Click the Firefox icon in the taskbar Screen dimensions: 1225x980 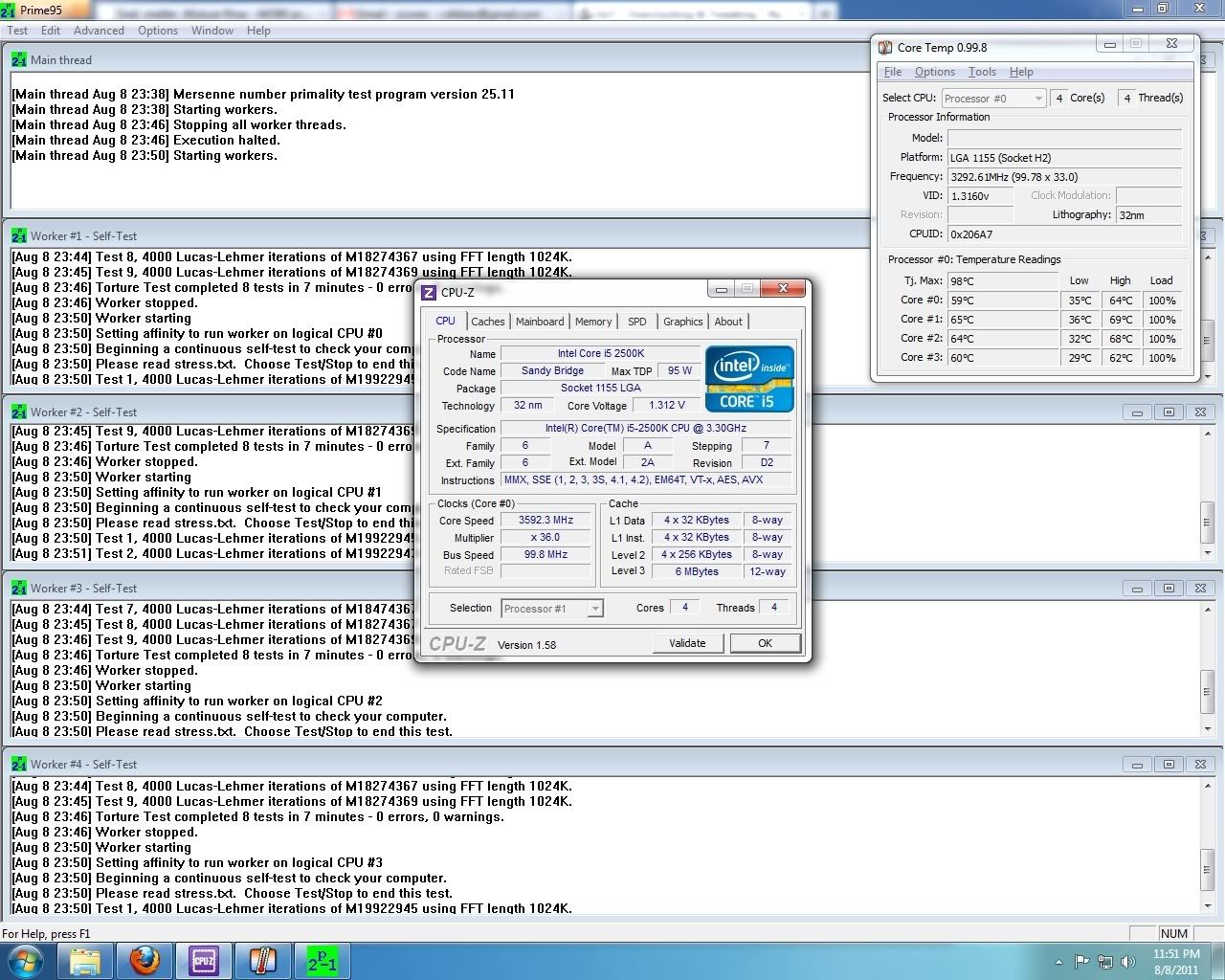click(145, 961)
